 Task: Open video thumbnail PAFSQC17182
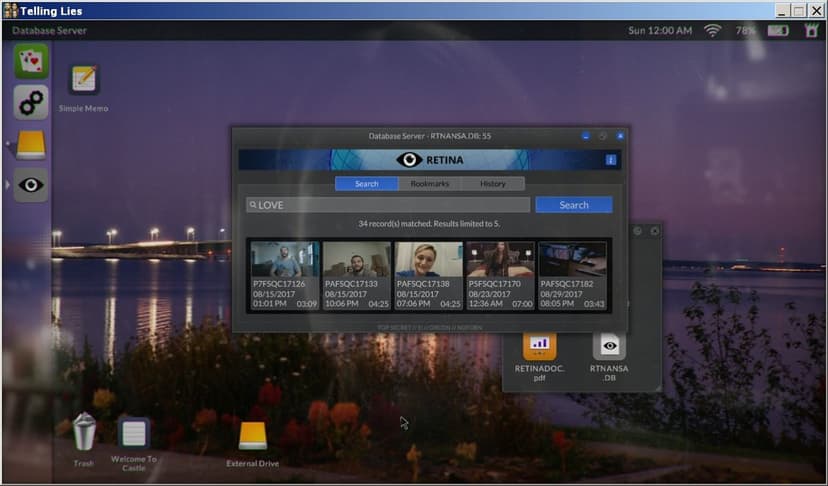coord(572,275)
